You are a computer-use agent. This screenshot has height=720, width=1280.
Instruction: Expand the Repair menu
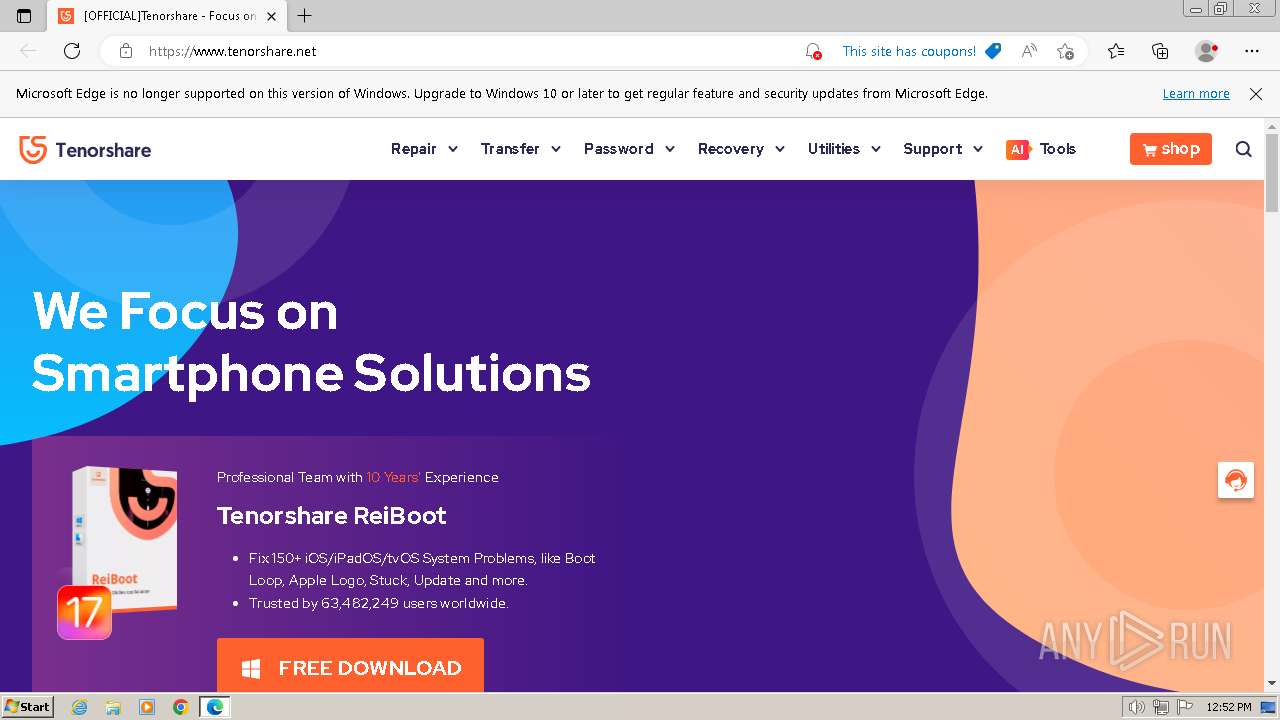click(x=424, y=149)
